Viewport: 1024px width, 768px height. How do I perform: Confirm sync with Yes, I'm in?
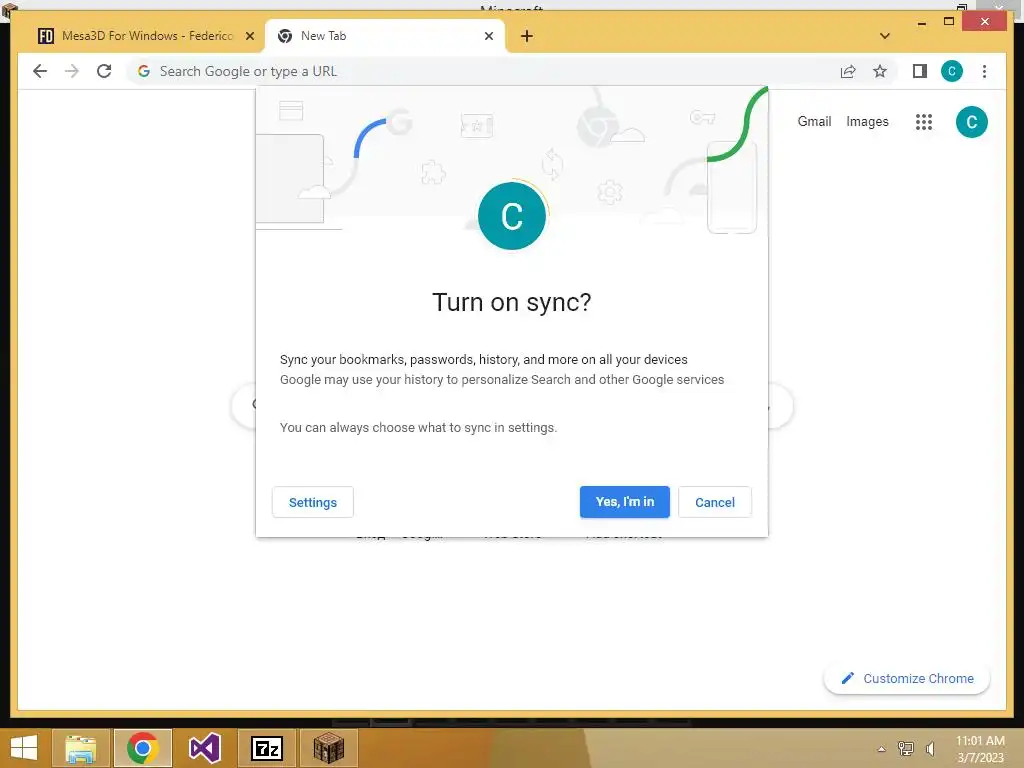(x=624, y=502)
